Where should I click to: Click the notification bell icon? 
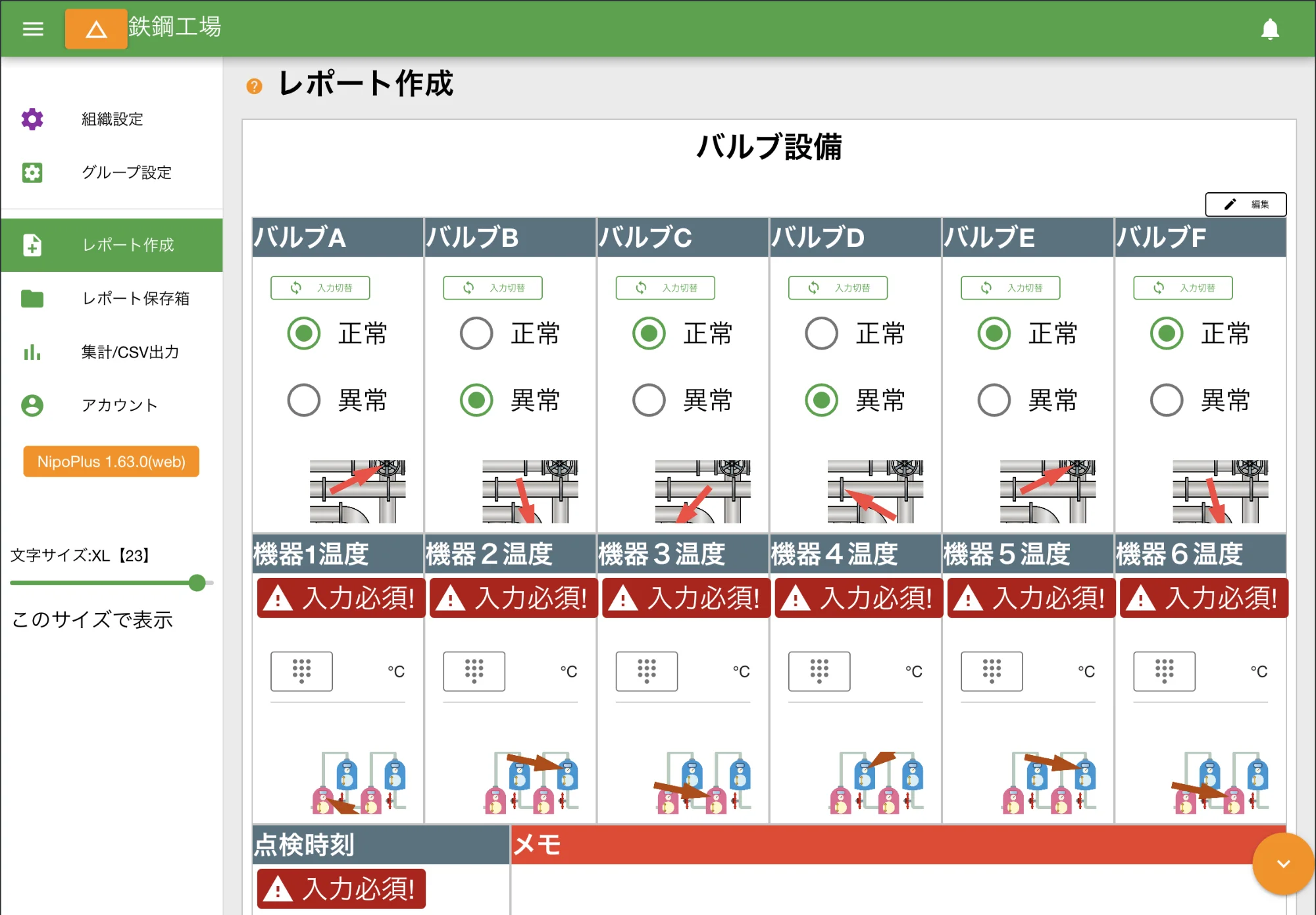click(x=1271, y=29)
